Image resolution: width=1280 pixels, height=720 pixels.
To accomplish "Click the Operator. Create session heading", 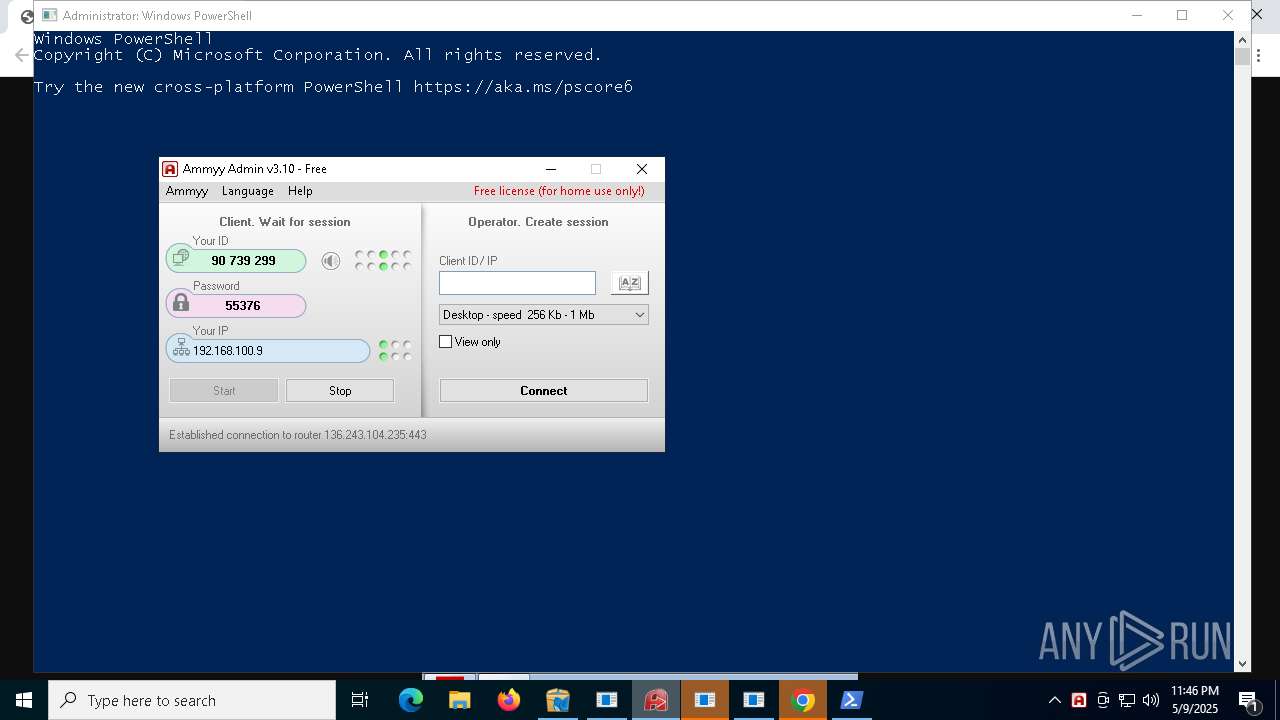I will pyautogui.click(x=538, y=222).
